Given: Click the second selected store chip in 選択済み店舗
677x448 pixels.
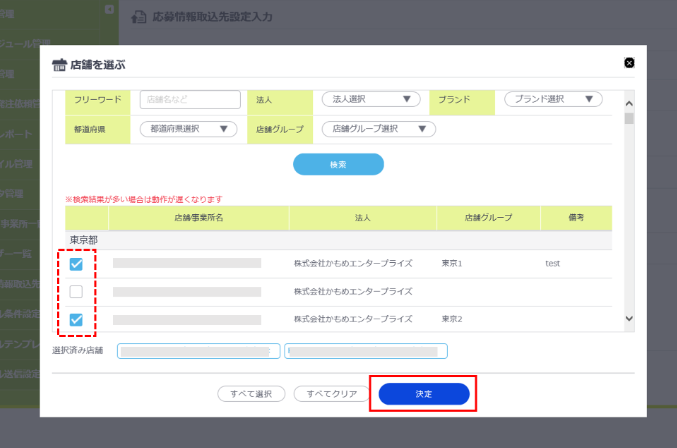Looking at the screenshot, I should 366,351.
